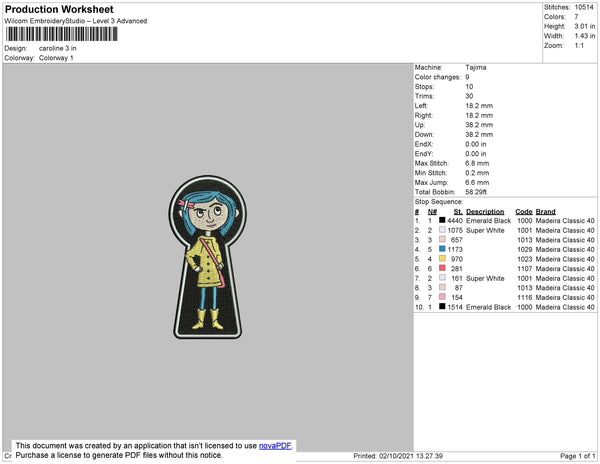The height and width of the screenshot is (464, 600).
Task: Click the novaPDF link
Action: 275,446
